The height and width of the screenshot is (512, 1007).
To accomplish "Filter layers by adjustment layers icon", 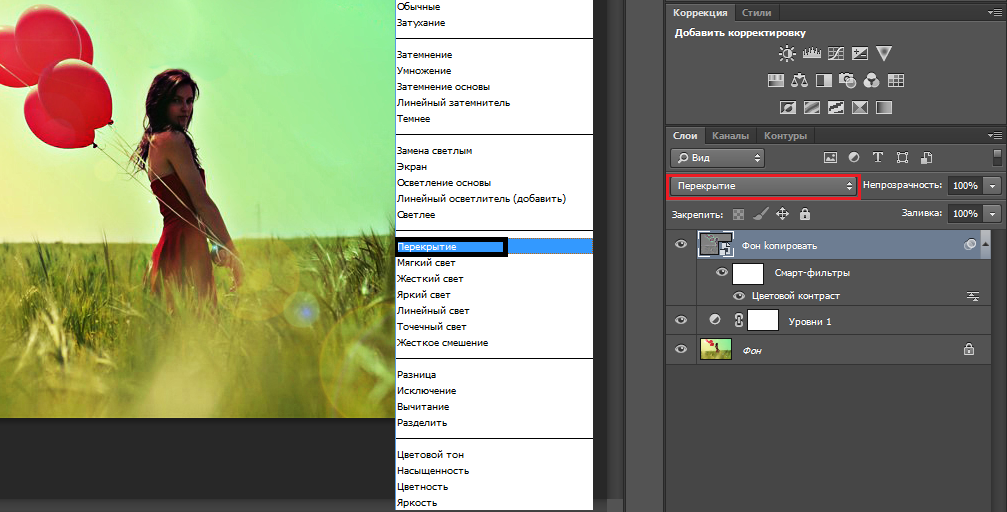I will coord(854,157).
